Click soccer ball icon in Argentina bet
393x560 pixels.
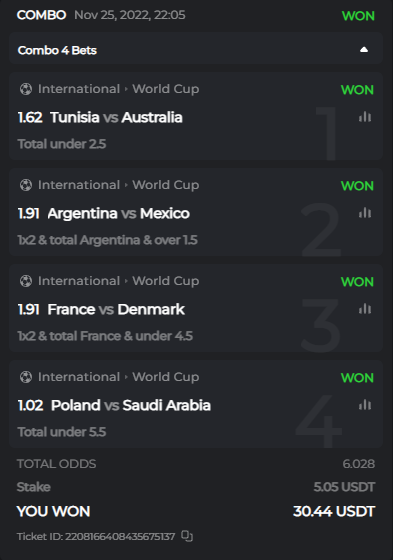click(x=26, y=185)
